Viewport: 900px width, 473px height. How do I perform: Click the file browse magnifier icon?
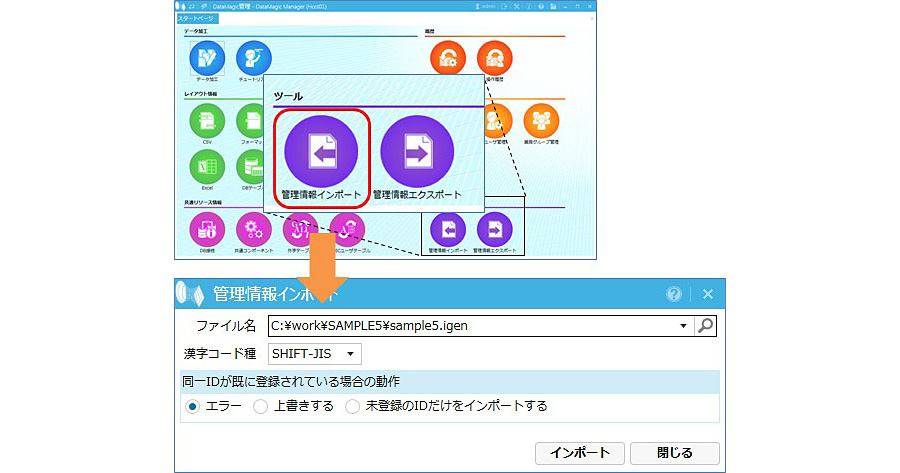[706, 325]
